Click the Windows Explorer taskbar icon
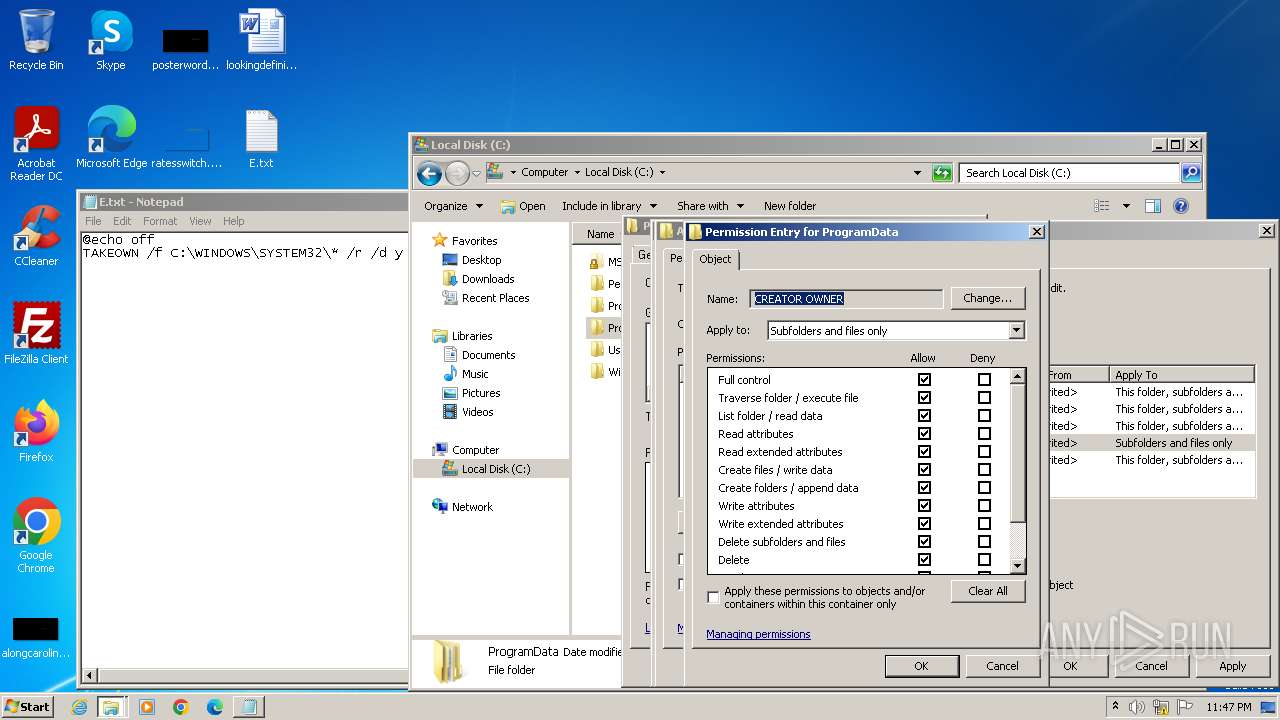This screenshot has width=1280, height=720. tap(111, 707)
